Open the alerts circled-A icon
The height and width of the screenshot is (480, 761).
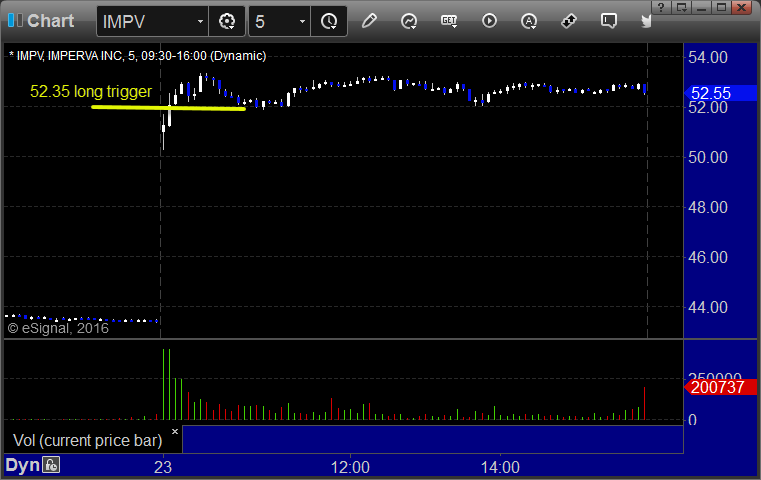coord(529,21)
